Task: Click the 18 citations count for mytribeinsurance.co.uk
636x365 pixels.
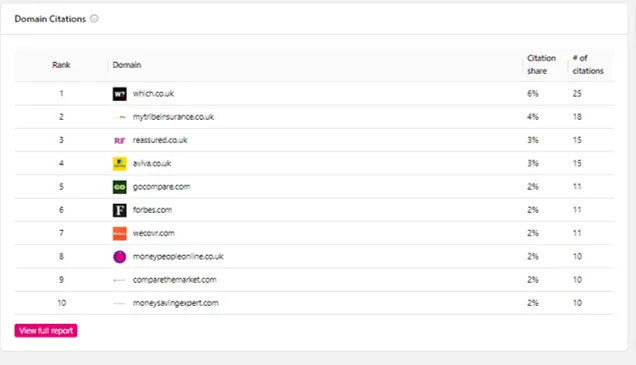Action: click(577, 117)
